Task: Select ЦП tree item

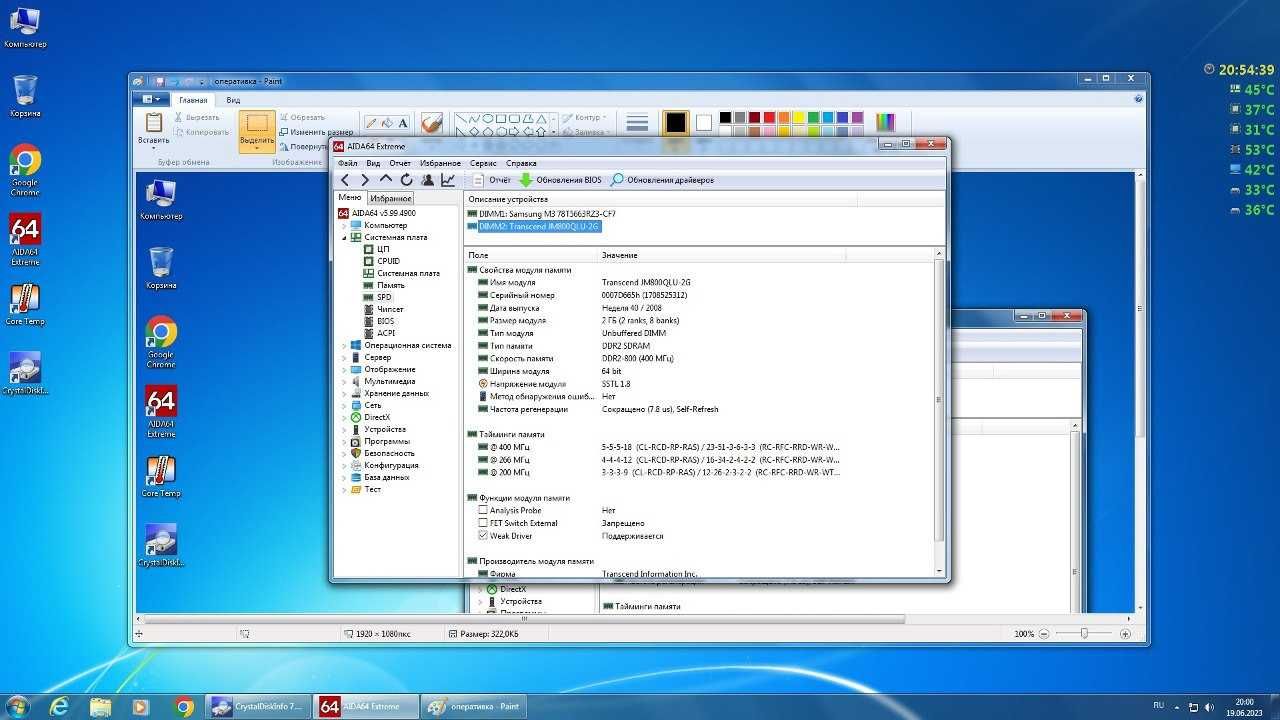Action: click(x=383, y=249)
